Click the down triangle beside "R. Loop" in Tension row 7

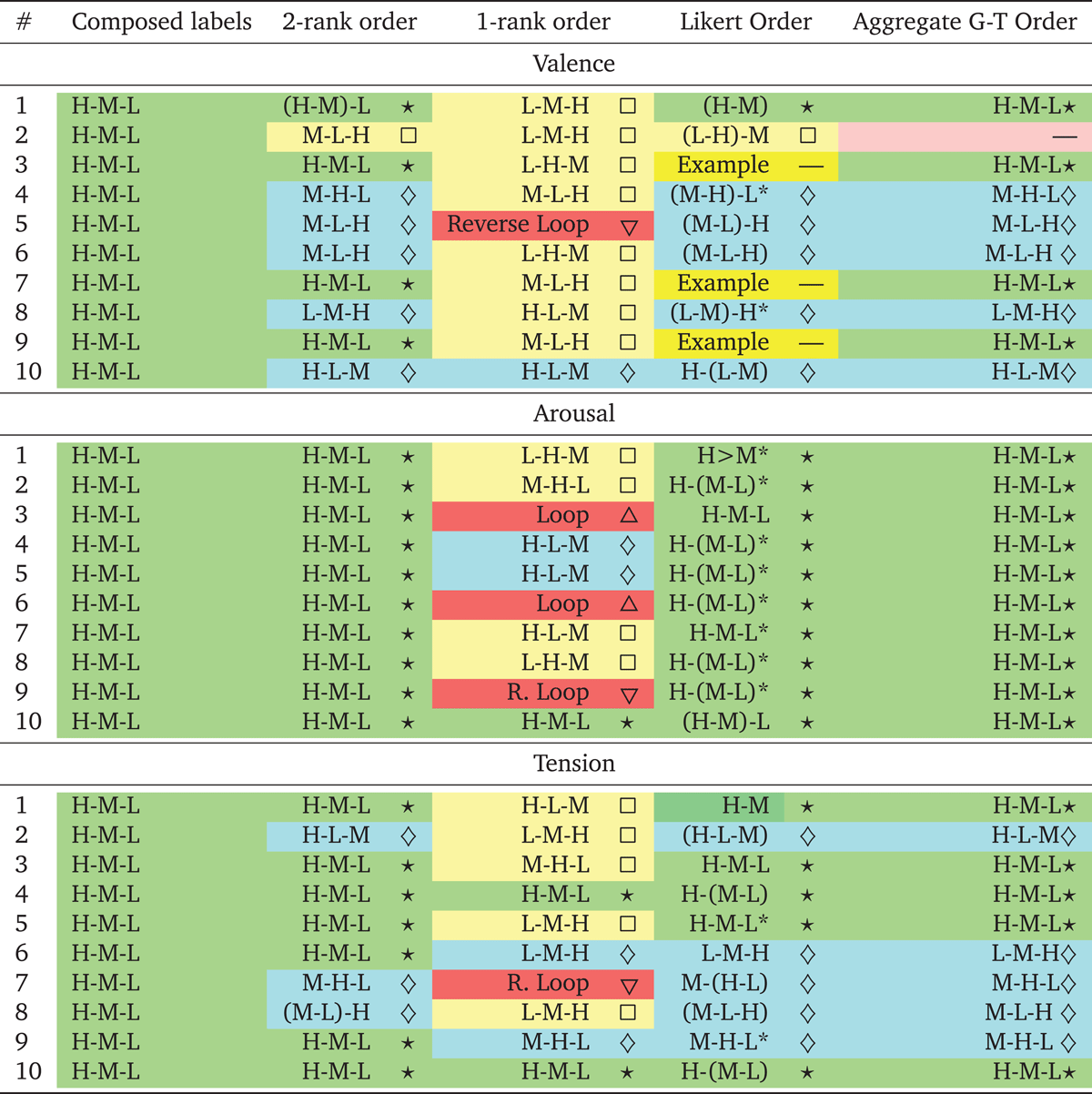(628, 985)
